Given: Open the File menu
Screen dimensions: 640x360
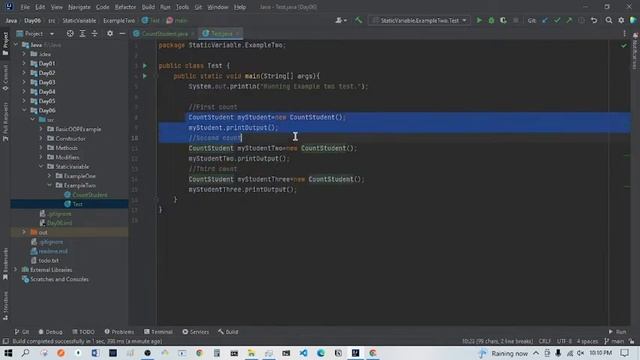Looking at the screenshot, I should (x=25, y=7).
